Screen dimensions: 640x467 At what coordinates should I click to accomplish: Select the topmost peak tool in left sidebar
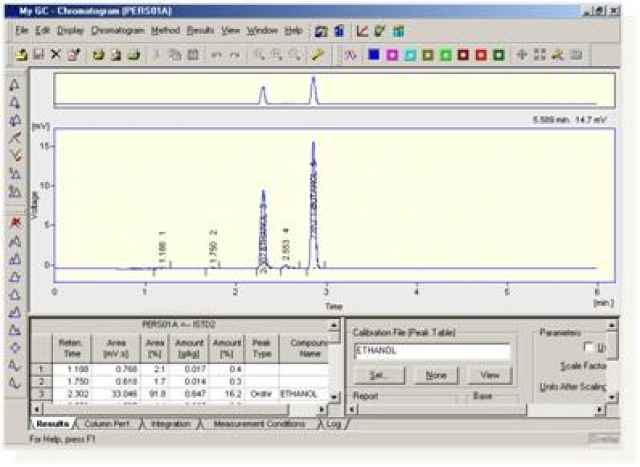[x=14, y=83]
